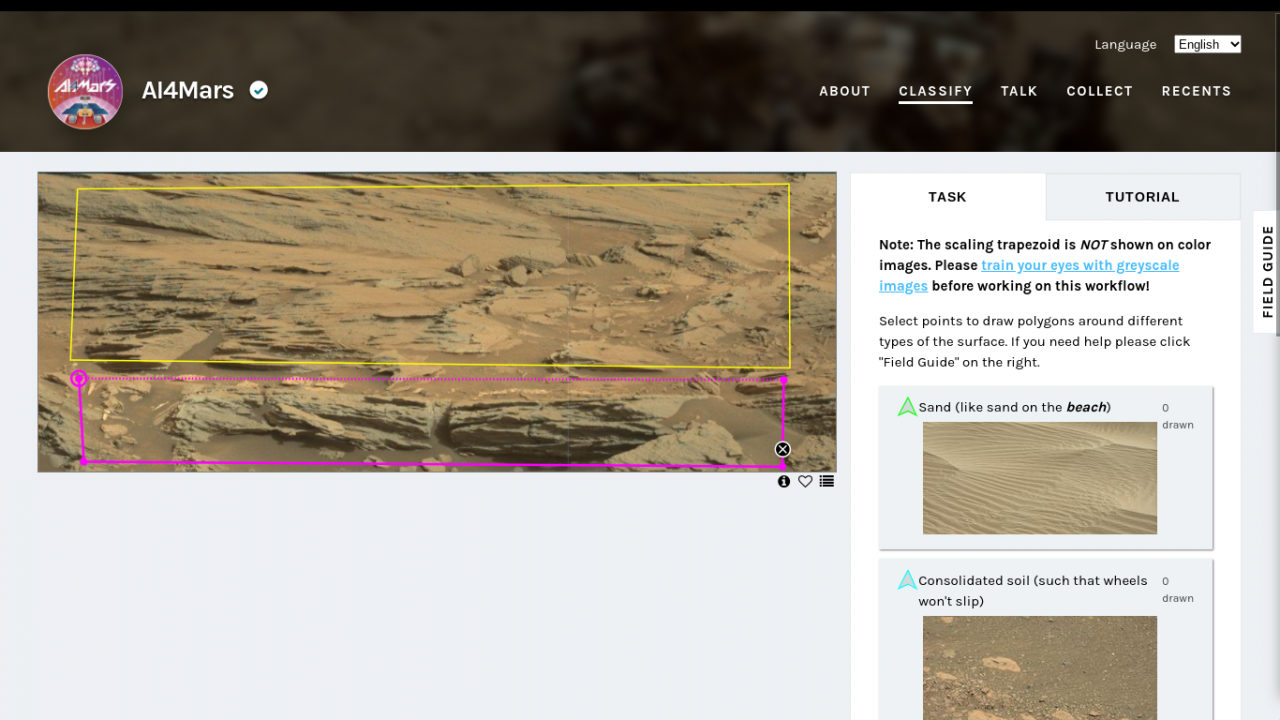This screenshot has width=1280, height=720.
Task: Click the consolidated soil example thumbnail
Action: (1040, 668)
